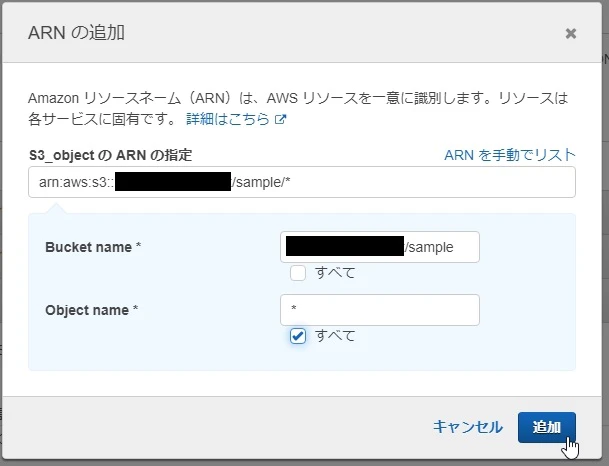
Task: Open the 詳細はこちら link
Action: (236, 119)
